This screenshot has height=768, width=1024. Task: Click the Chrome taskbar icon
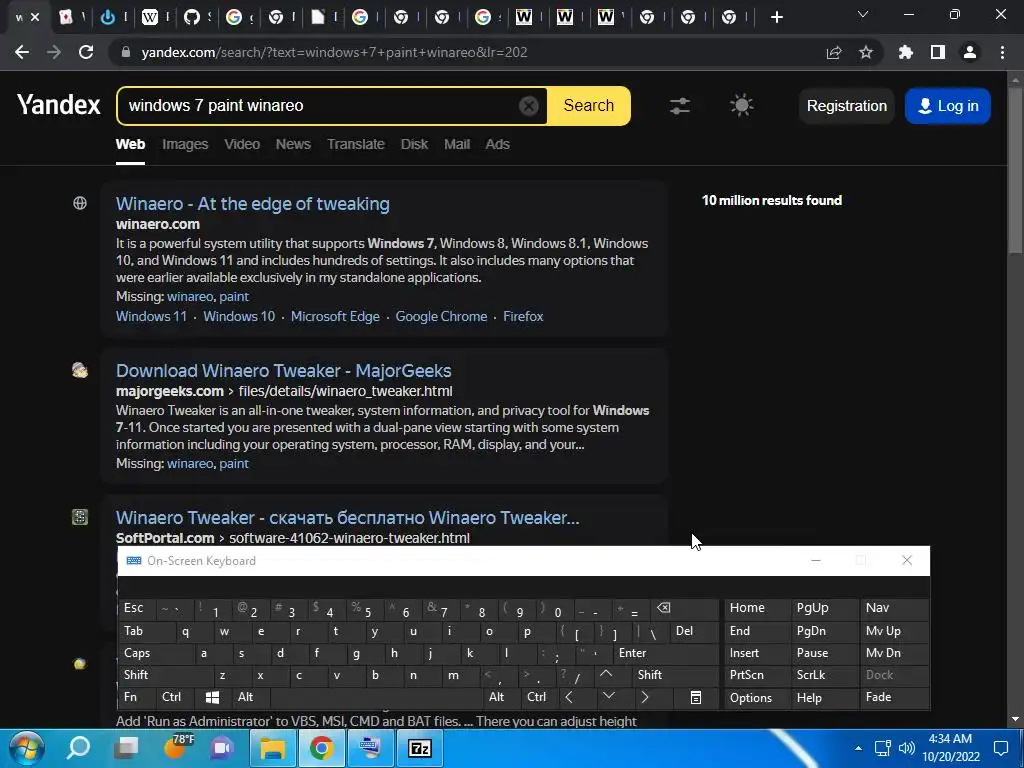click(321, 748)
